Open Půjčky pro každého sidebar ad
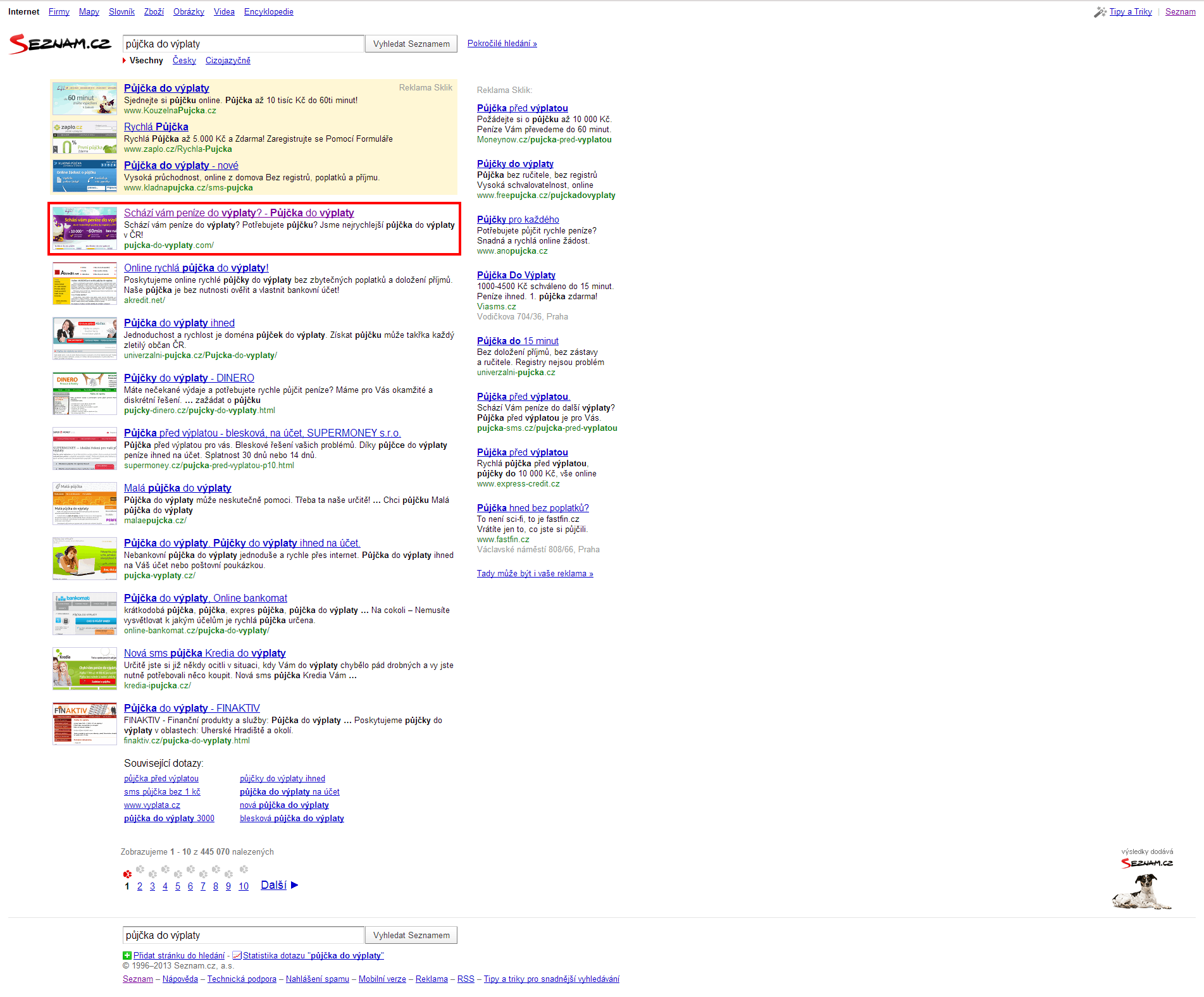Viewport: 1204px width, 997px height. 518,220
